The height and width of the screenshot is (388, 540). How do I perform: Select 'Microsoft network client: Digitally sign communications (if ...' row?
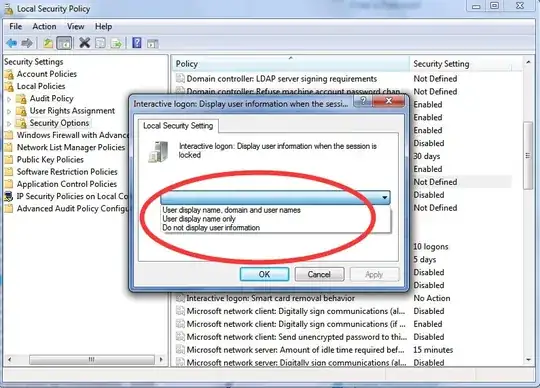(296, 324)
